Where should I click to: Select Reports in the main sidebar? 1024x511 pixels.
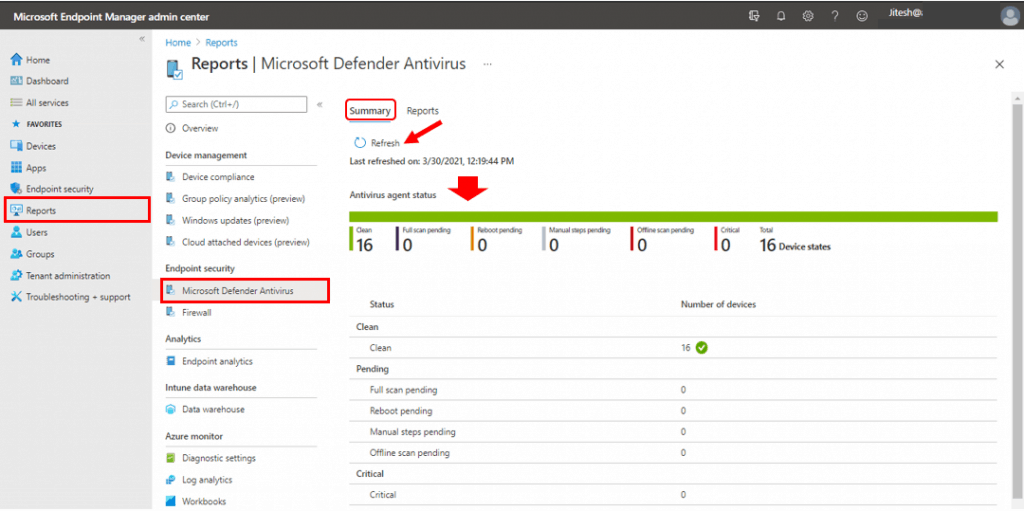[77, 210]
